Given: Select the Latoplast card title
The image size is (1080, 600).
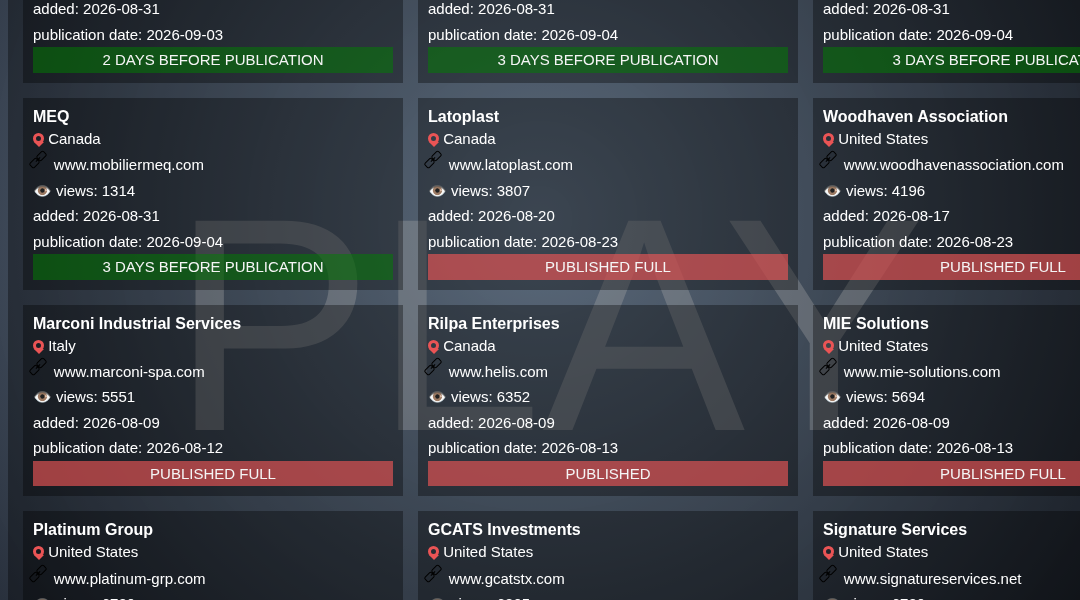Looking at the screenshot, I should coord(464,116).
